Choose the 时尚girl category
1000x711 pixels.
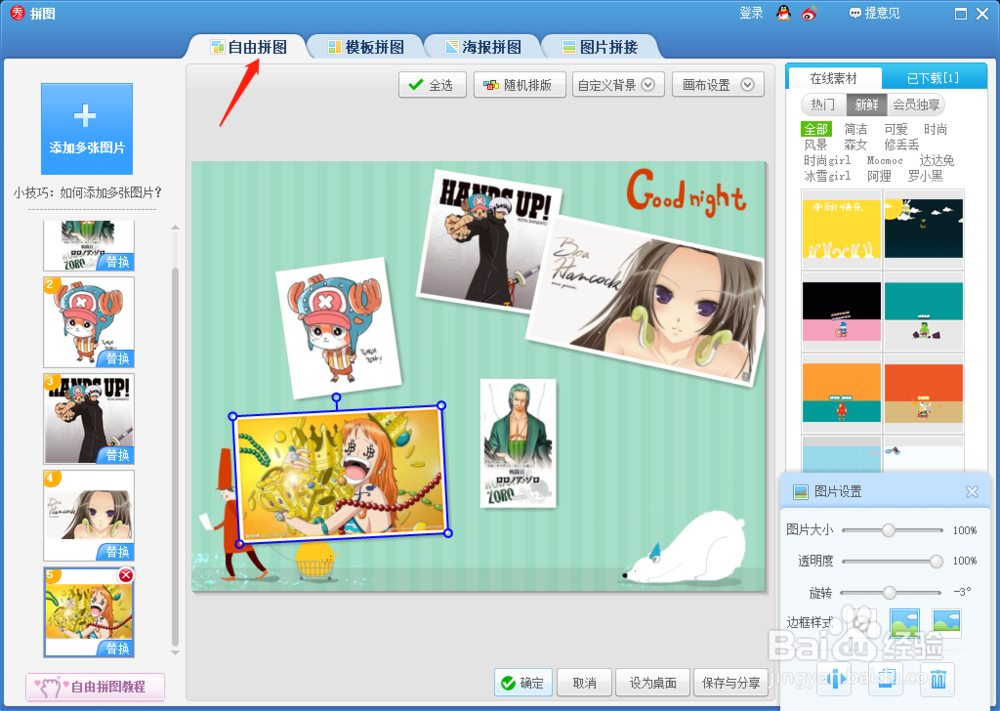coord(827,160)
